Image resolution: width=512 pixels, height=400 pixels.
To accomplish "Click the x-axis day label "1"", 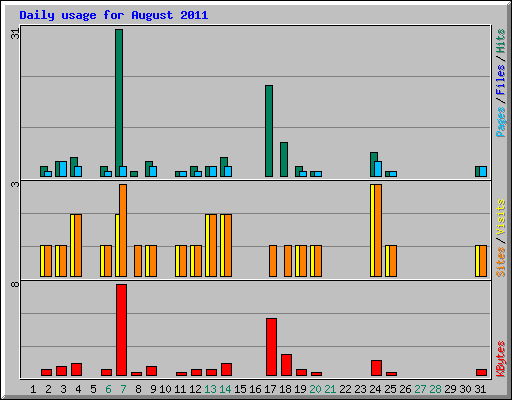I will [x=33, y=389].
